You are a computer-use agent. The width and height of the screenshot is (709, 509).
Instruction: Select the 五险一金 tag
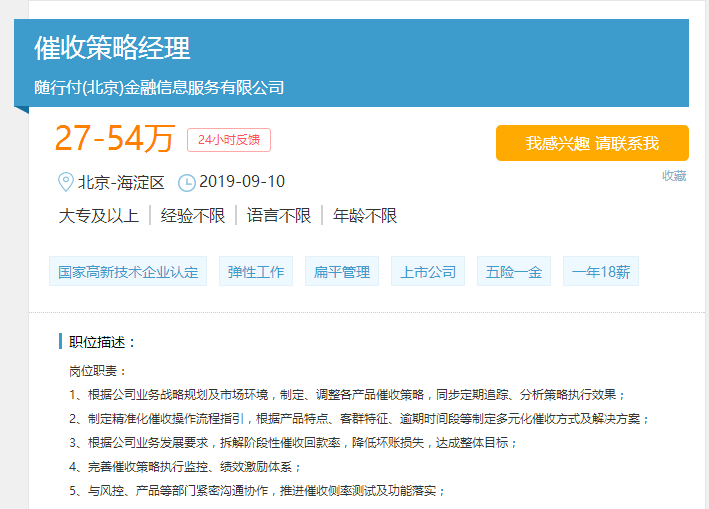(514, 272)
